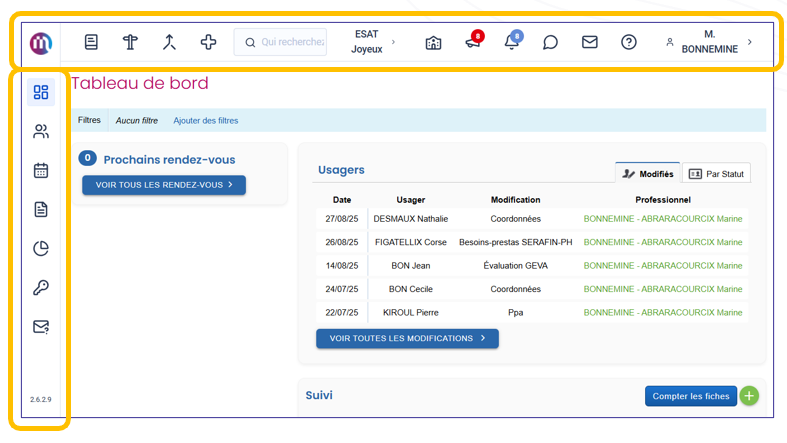Click Voir tous les rendez-vous button
Viewport: 787px width, 443px height.
(164, 185)
